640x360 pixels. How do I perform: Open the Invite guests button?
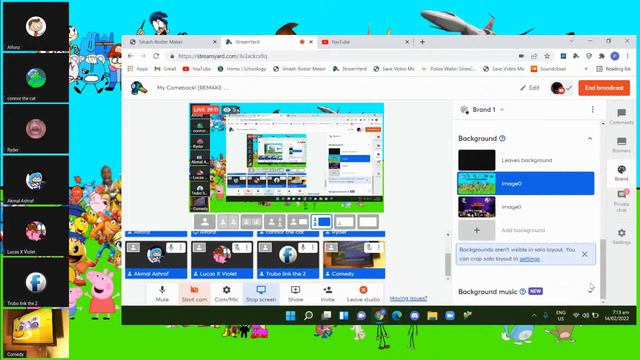pyautogui.click(x=327, y=293)
